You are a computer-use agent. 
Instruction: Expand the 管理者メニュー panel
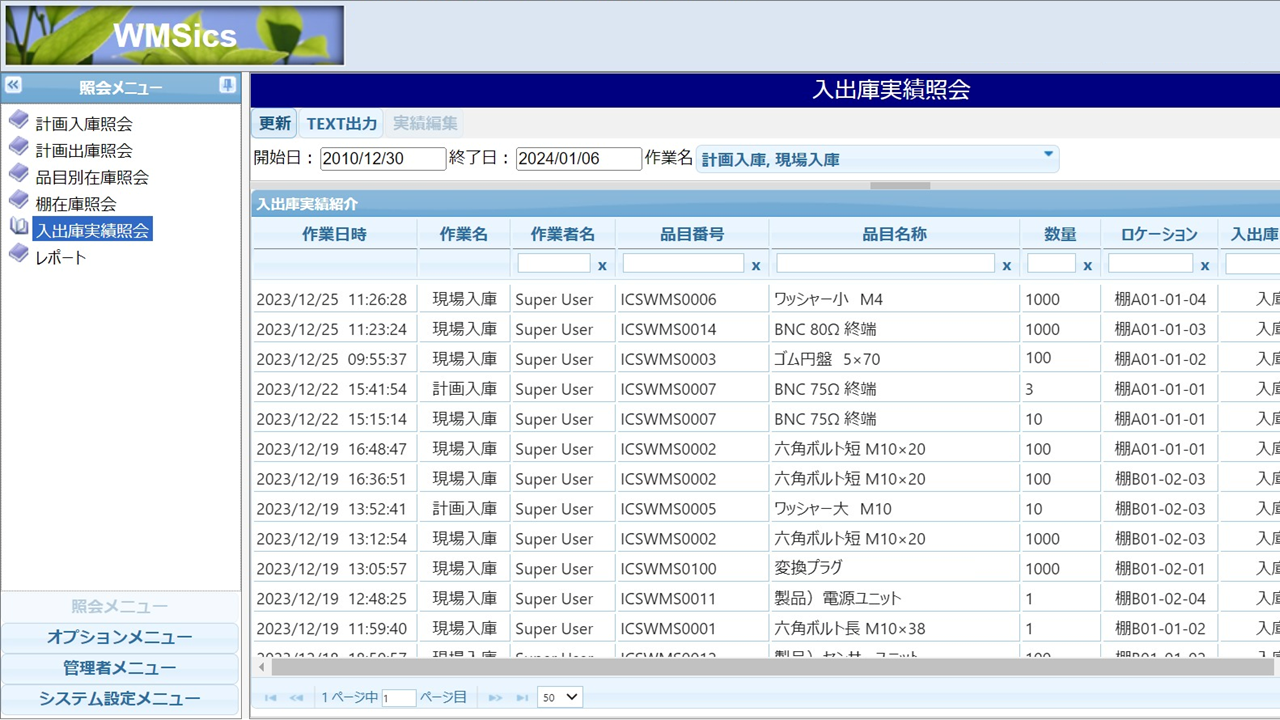click(x=120, y=668)
